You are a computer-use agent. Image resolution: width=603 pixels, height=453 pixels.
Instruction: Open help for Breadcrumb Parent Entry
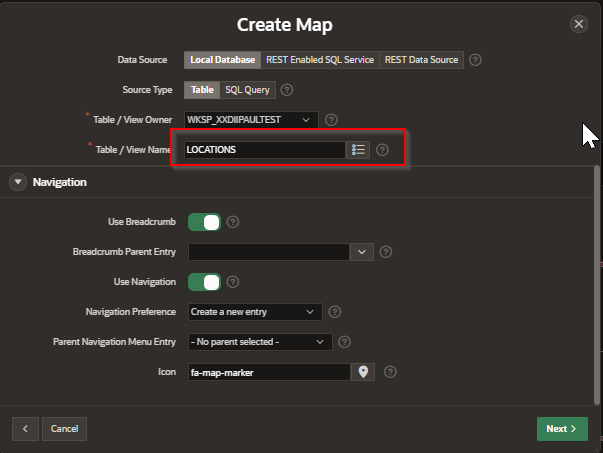pyautogui.click(x=386, y=252)
